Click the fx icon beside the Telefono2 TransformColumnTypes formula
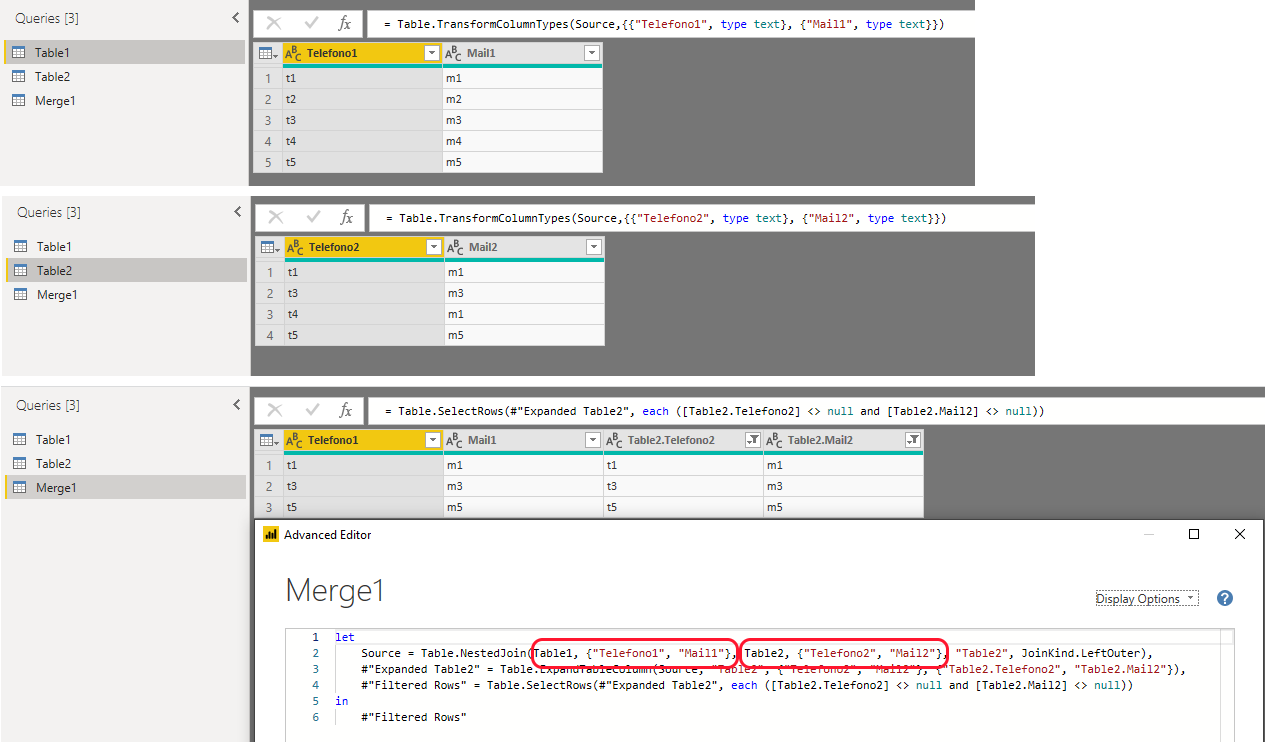Image resolution: width=1269 pixels, height=752 pixels. [347, 217]
